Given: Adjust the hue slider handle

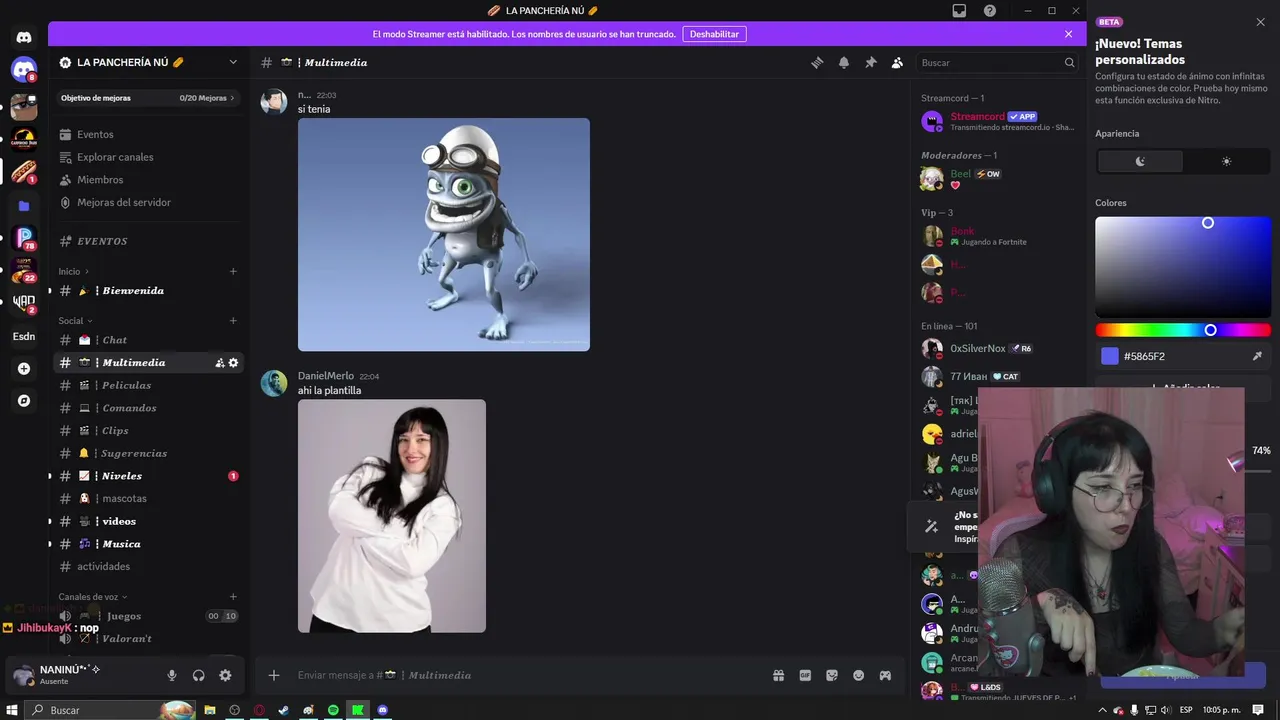Looking at the screenshot, I should point(1210,330).
